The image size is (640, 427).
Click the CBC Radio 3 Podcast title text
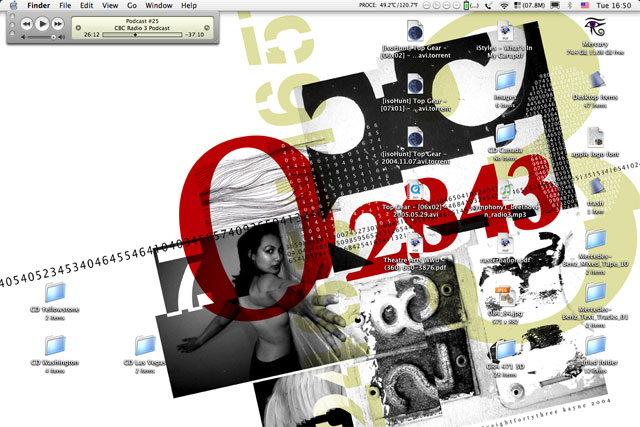click(142, 28)
